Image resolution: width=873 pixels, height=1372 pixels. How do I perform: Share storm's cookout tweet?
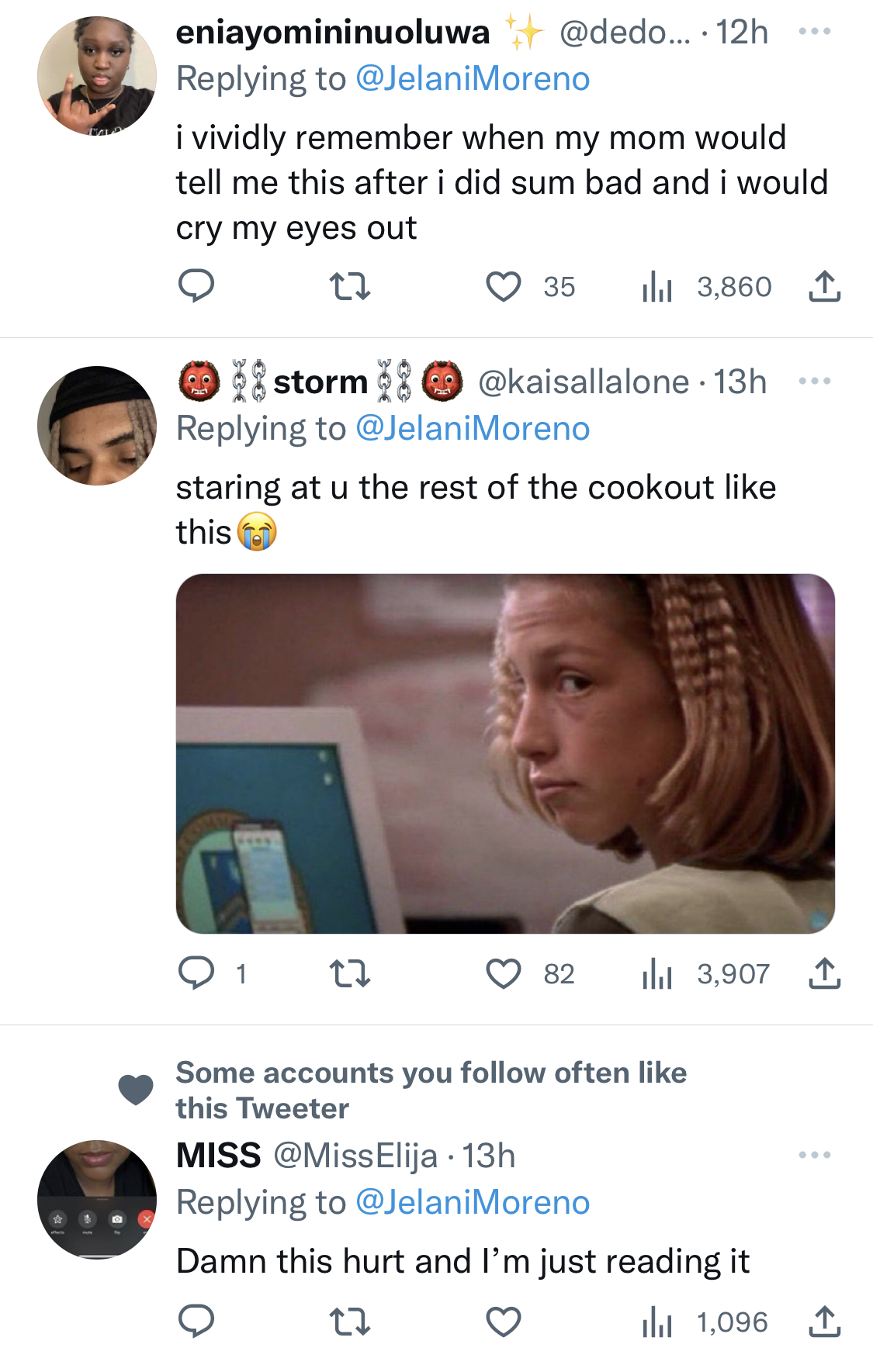click(824, 973)
